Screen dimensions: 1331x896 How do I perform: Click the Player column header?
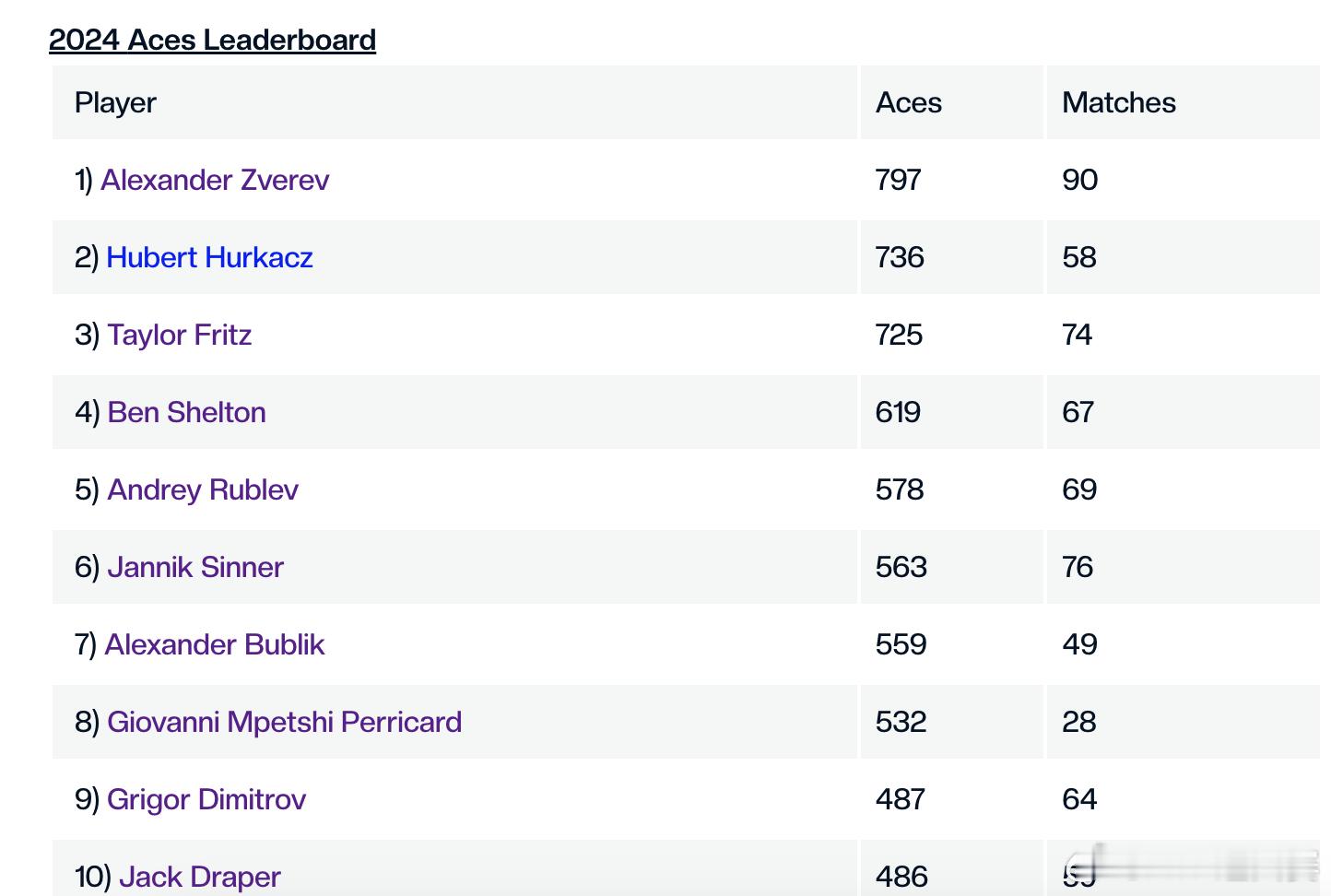(115, 102)
